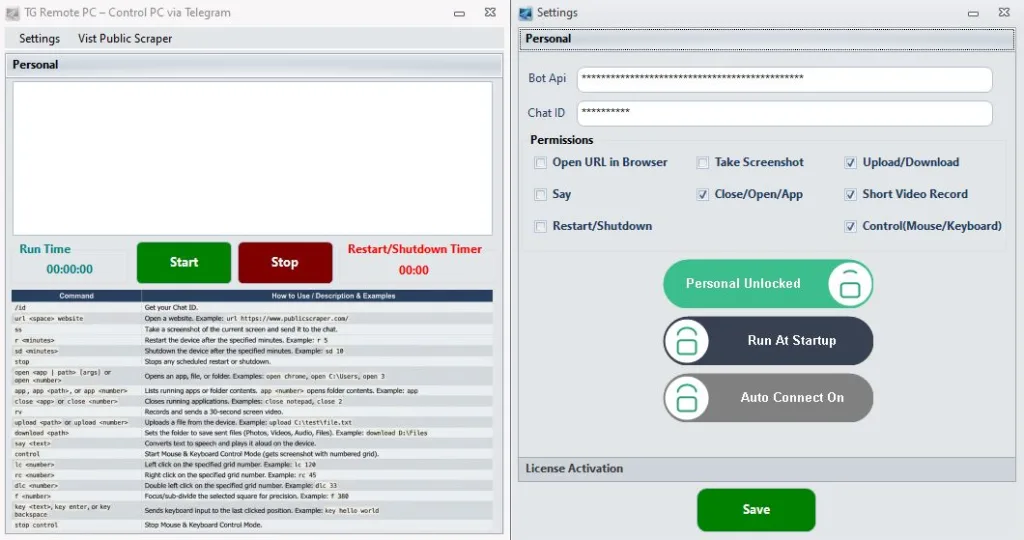This screenshot has width=1024, height=540.
Task: Focus the Chat ID input field
Action: tap(784, 114)
